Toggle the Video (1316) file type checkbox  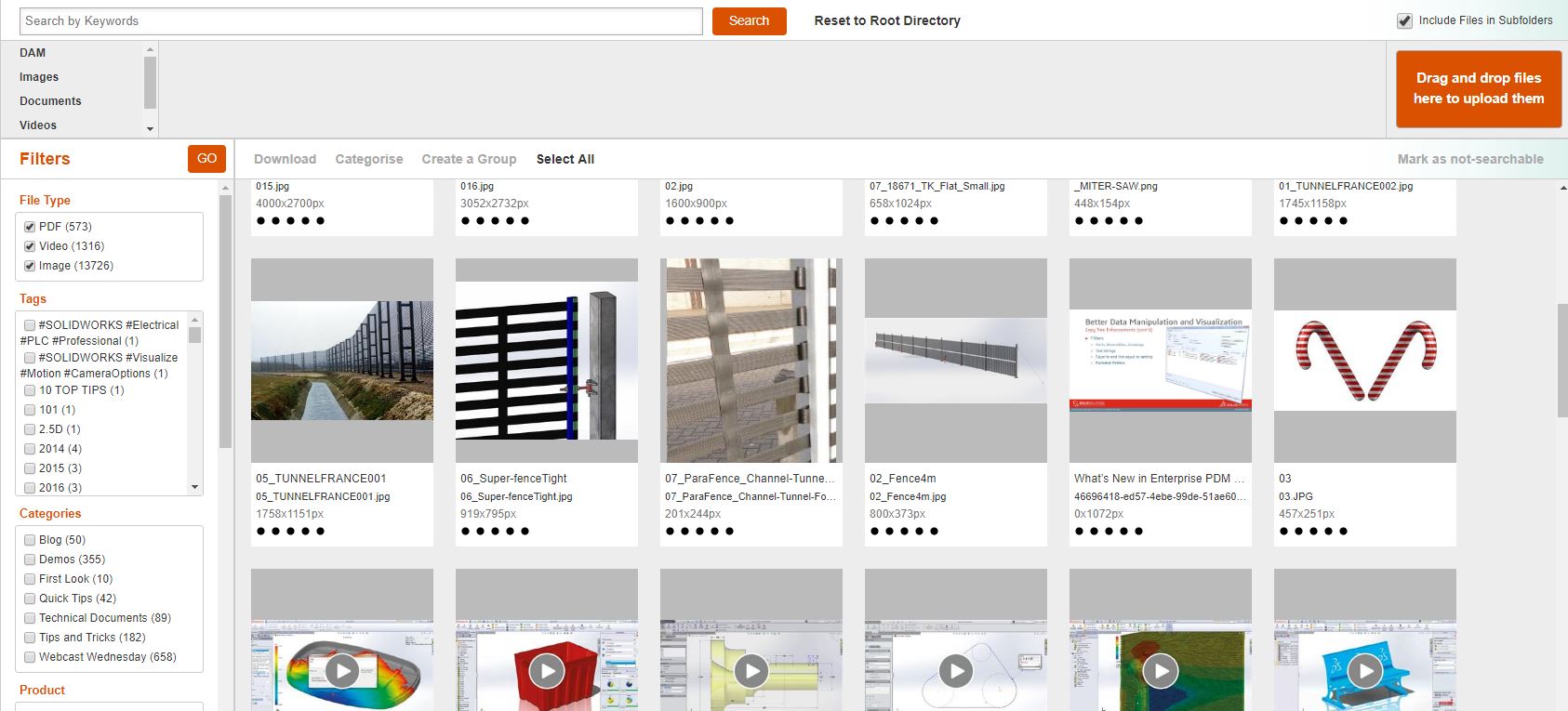(30, 246)
